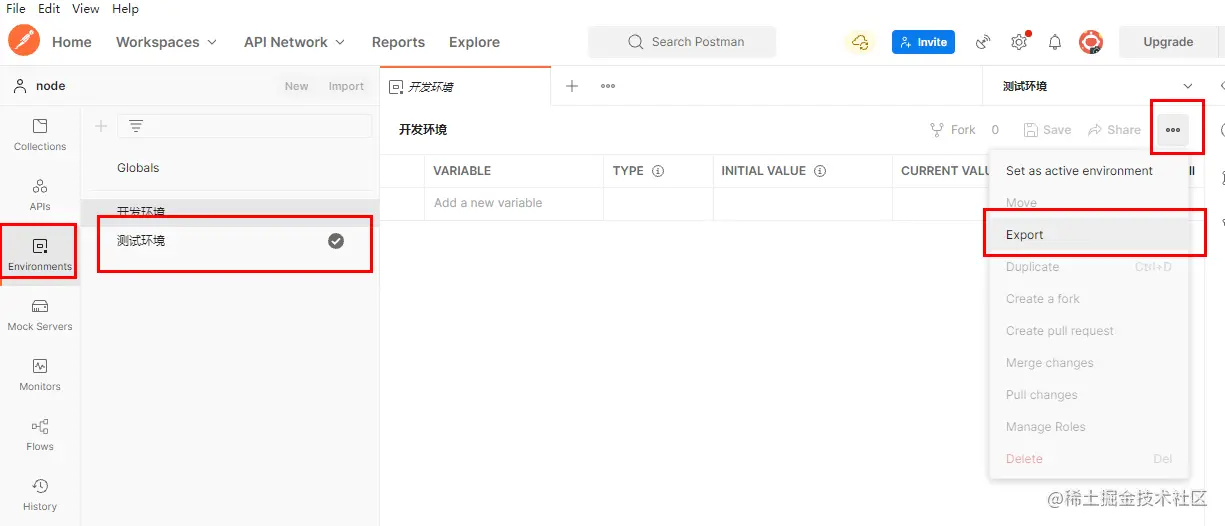Open the user avatar menu

1090,42
